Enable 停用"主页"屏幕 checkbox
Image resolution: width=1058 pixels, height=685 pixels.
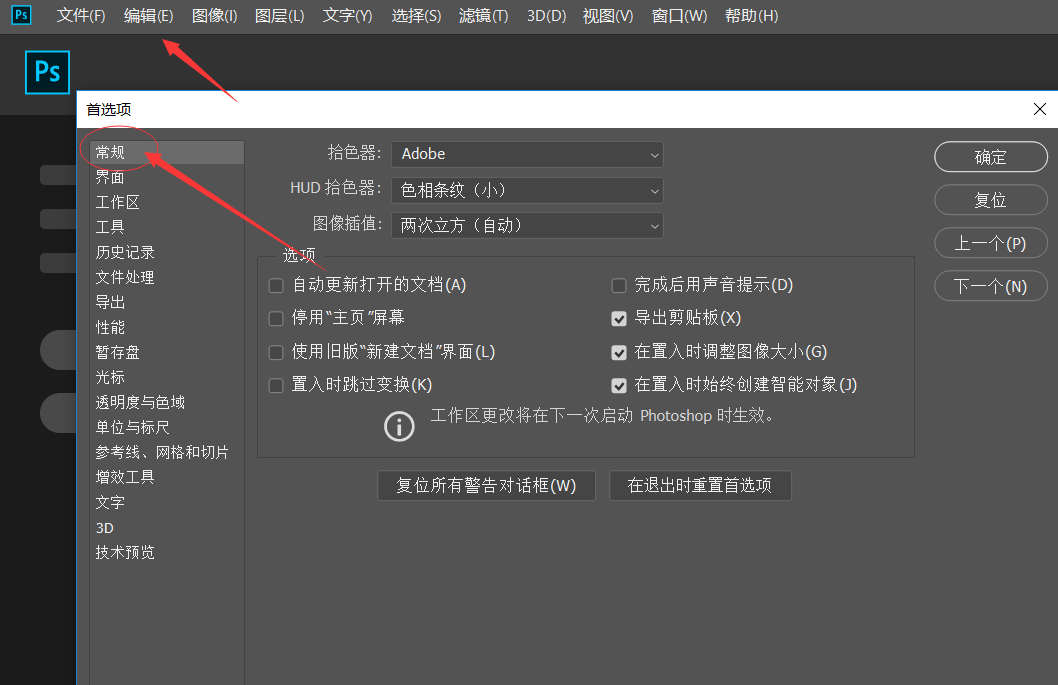pyautogui.click(x=276, y=319)
